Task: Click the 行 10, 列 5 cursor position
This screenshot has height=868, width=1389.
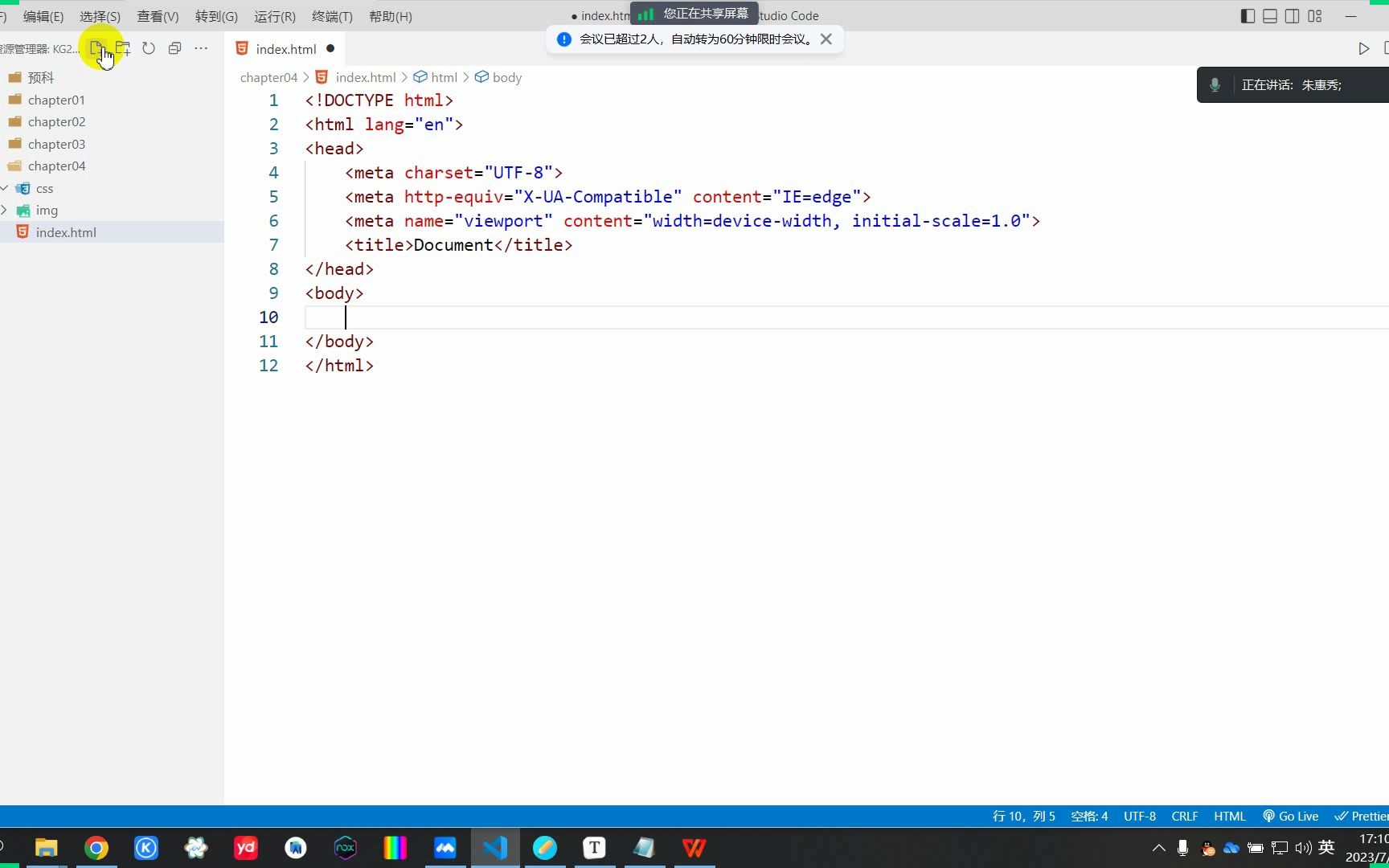Action: (1023, 816)
